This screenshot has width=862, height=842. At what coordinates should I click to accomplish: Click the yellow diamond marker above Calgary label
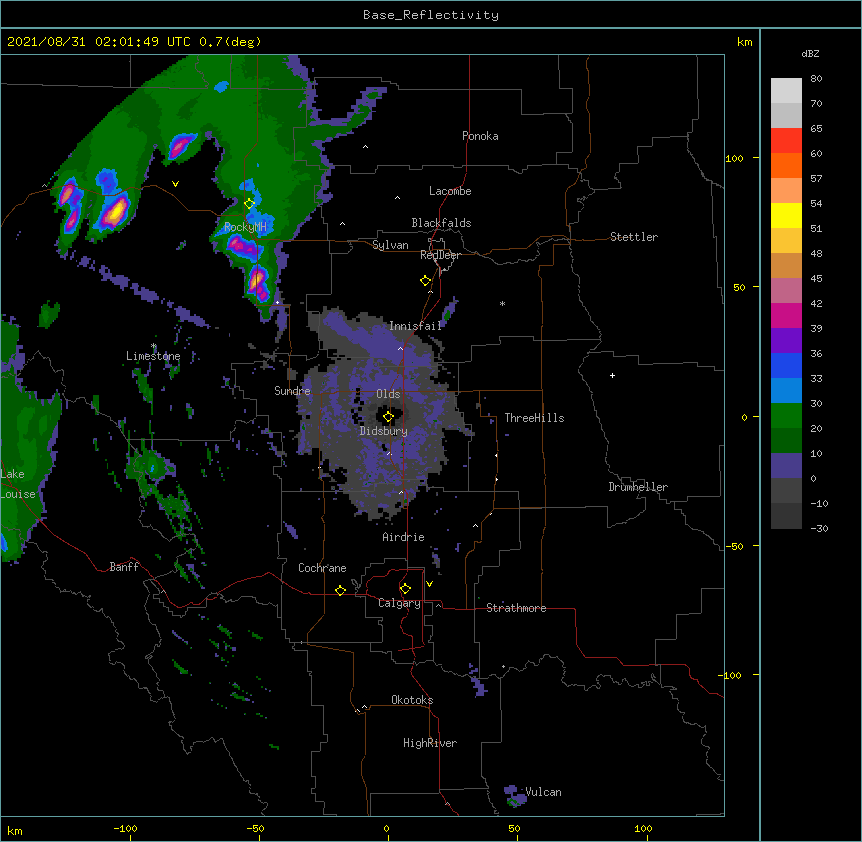[x=405, y=589]
